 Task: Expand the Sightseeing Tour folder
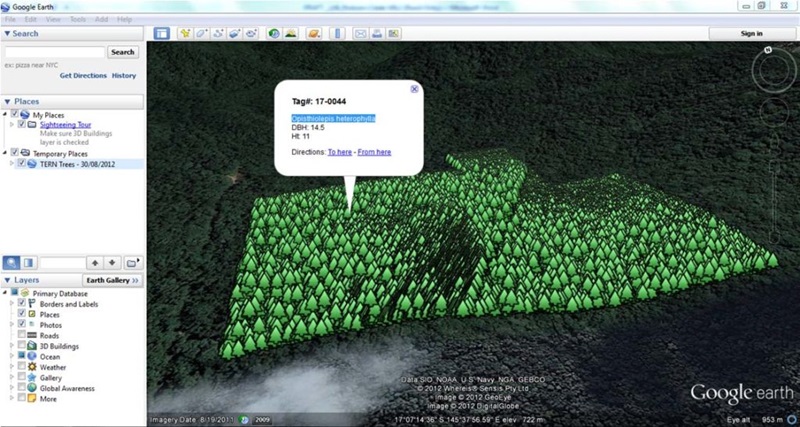(12, 124)
